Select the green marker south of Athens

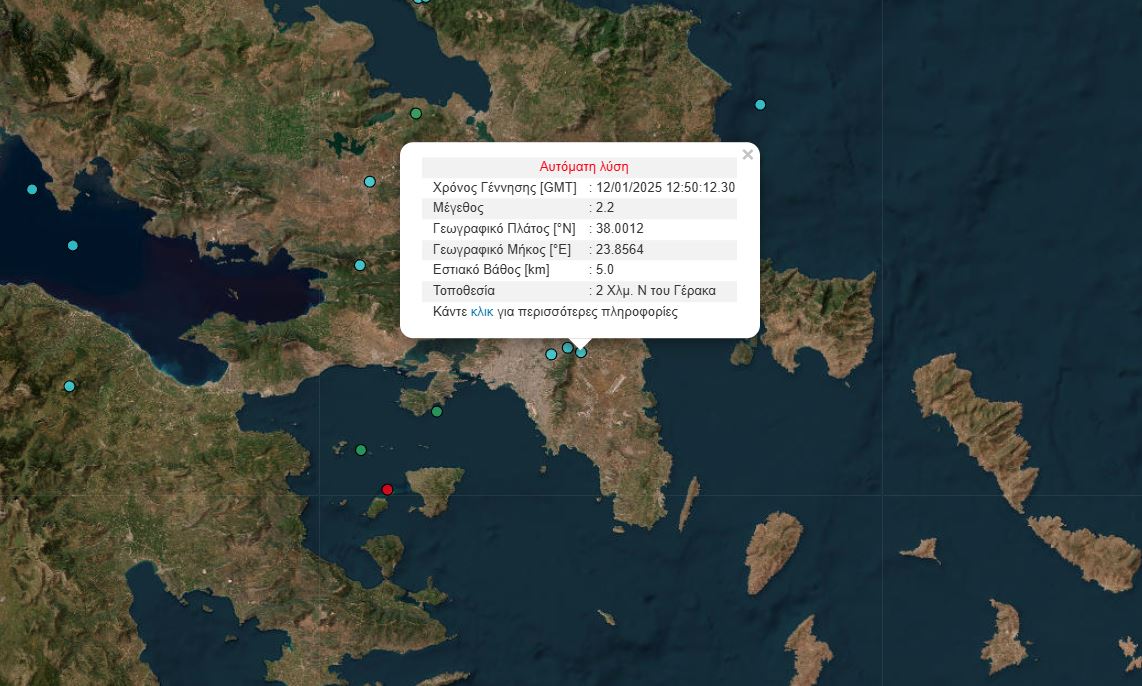click(x=436, y=411)
